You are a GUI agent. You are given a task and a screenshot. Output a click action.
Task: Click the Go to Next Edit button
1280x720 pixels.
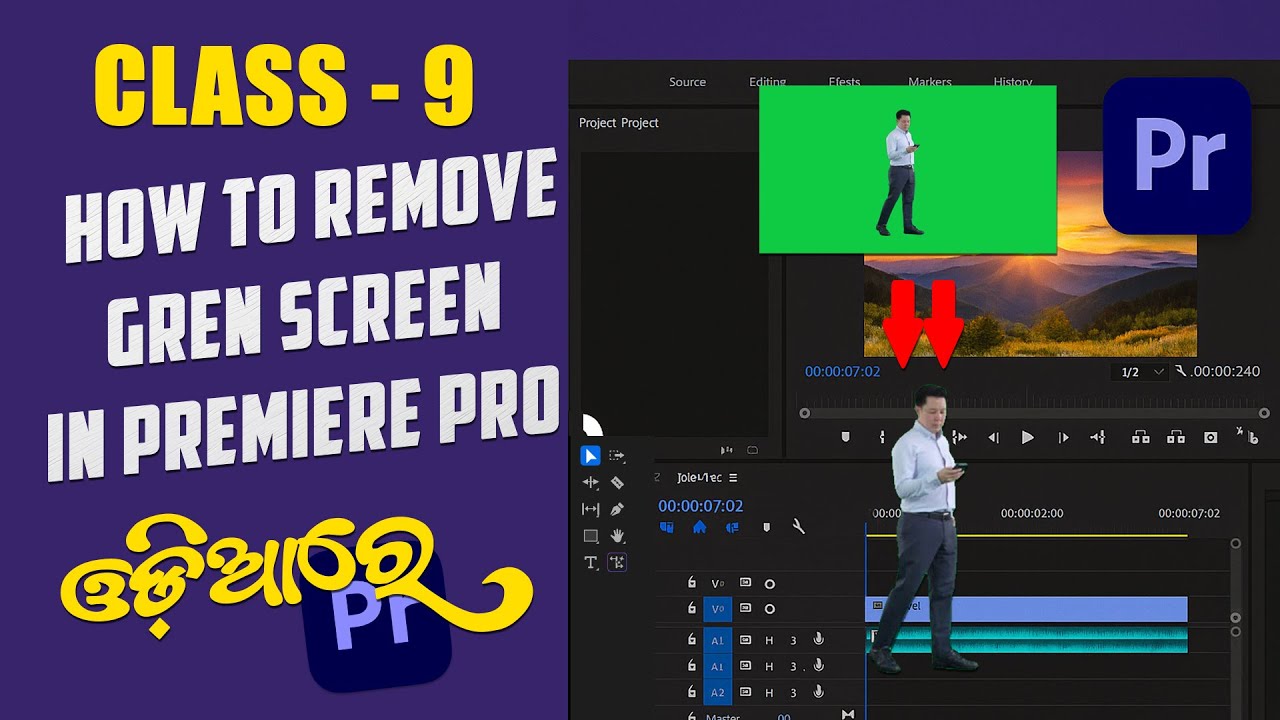coord(1098,437)
